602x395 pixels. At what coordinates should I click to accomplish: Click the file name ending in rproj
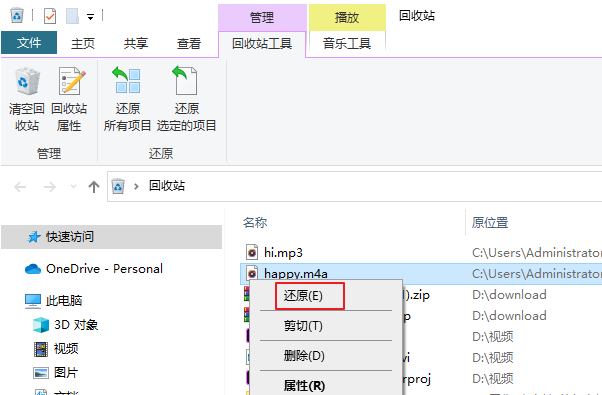tap(417, 379)
